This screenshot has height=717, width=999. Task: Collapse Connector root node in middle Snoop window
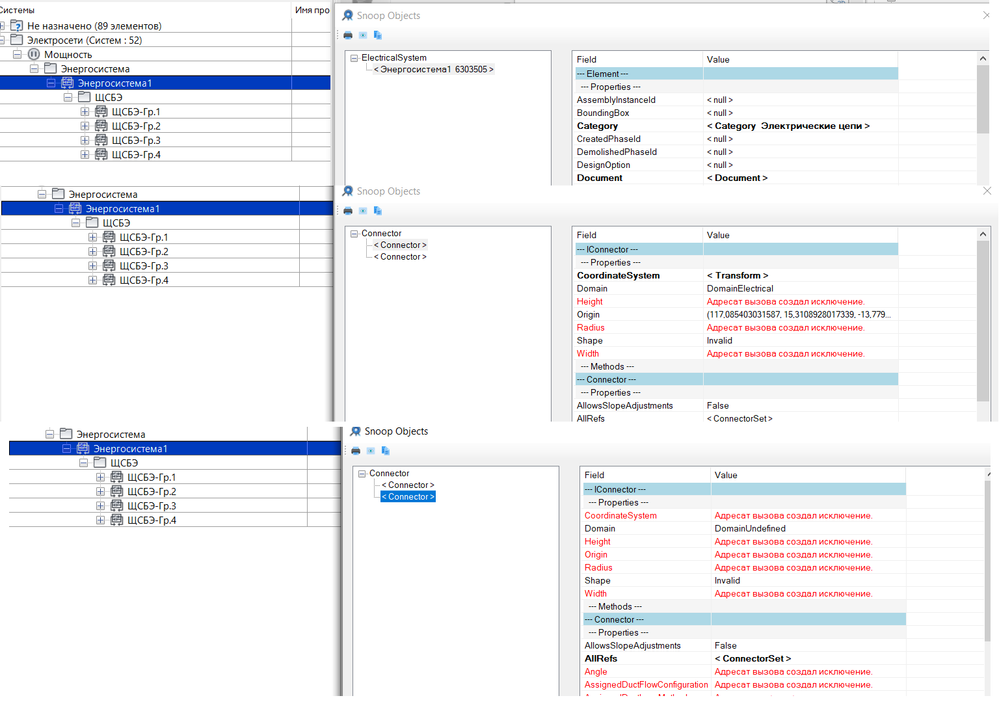[354, 234]
